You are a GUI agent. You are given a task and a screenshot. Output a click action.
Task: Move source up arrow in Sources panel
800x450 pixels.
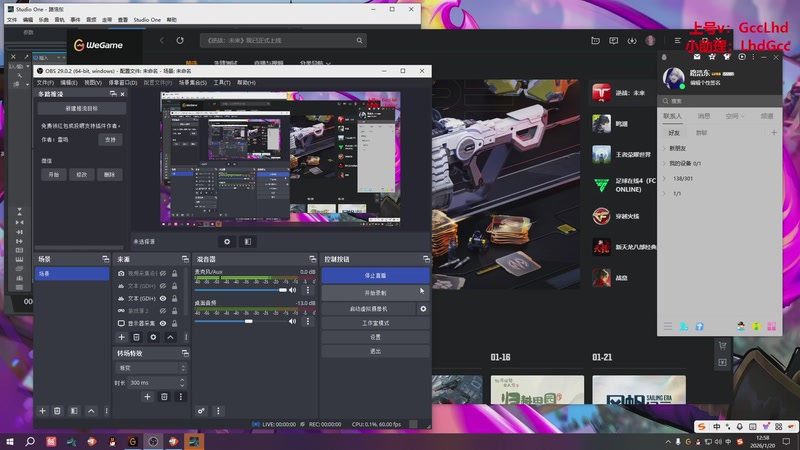point(170,337)
